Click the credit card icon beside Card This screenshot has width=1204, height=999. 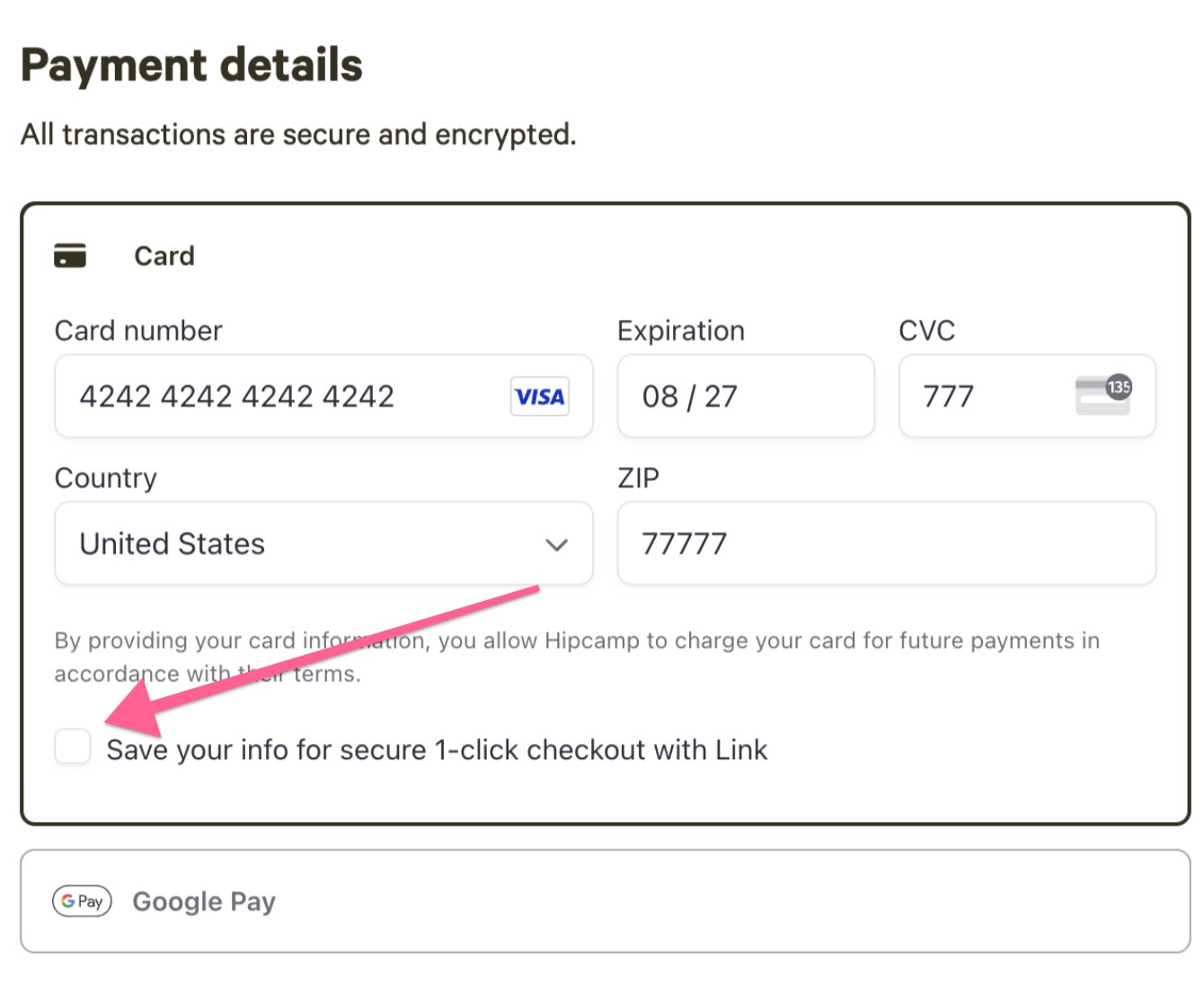[70, 256]
